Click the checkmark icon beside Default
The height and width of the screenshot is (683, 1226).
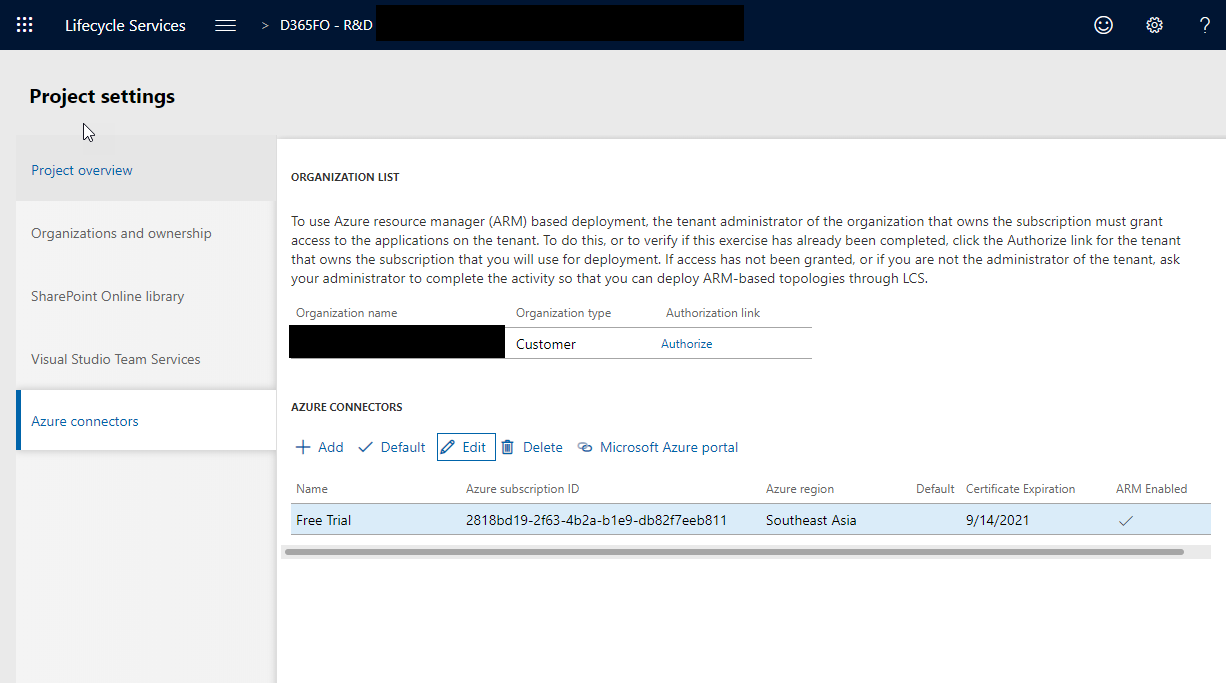pos(365,447)
